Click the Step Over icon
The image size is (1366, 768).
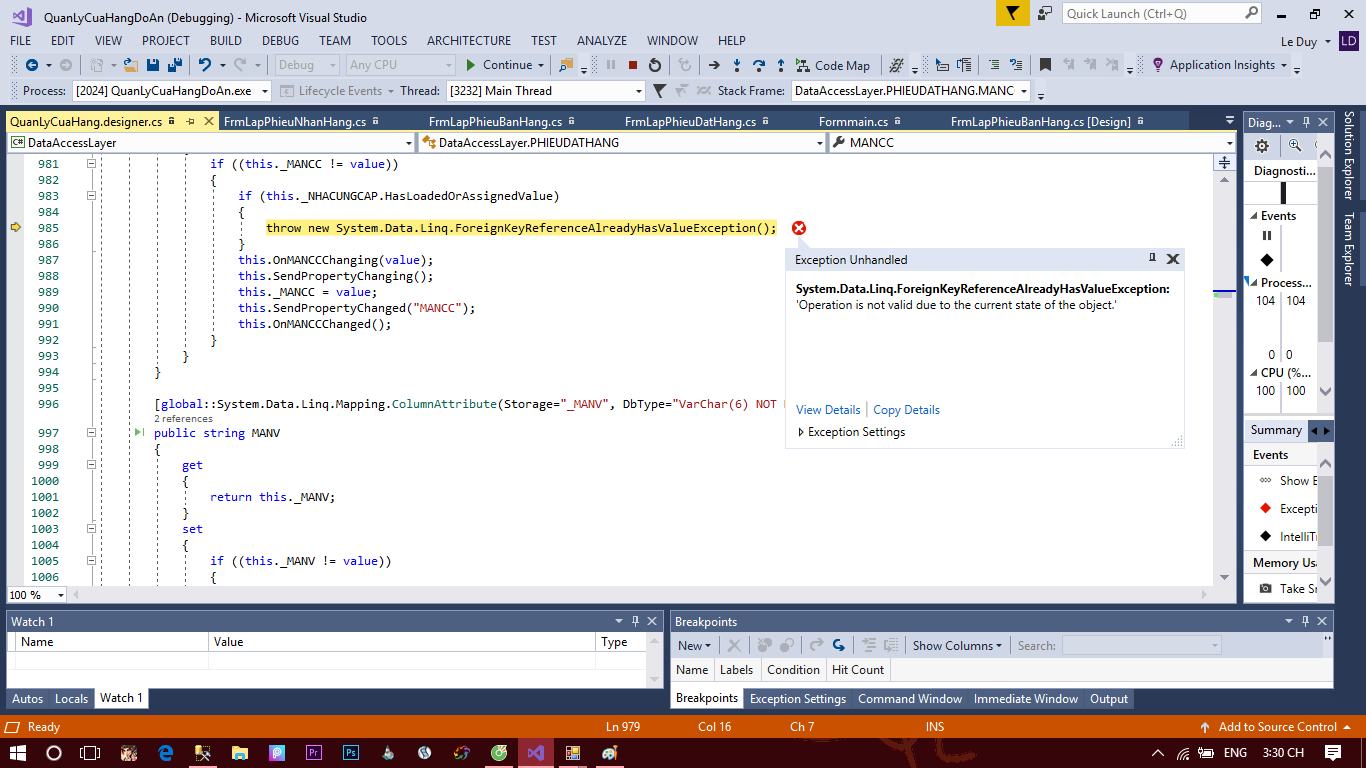click(x=759, y=65)
